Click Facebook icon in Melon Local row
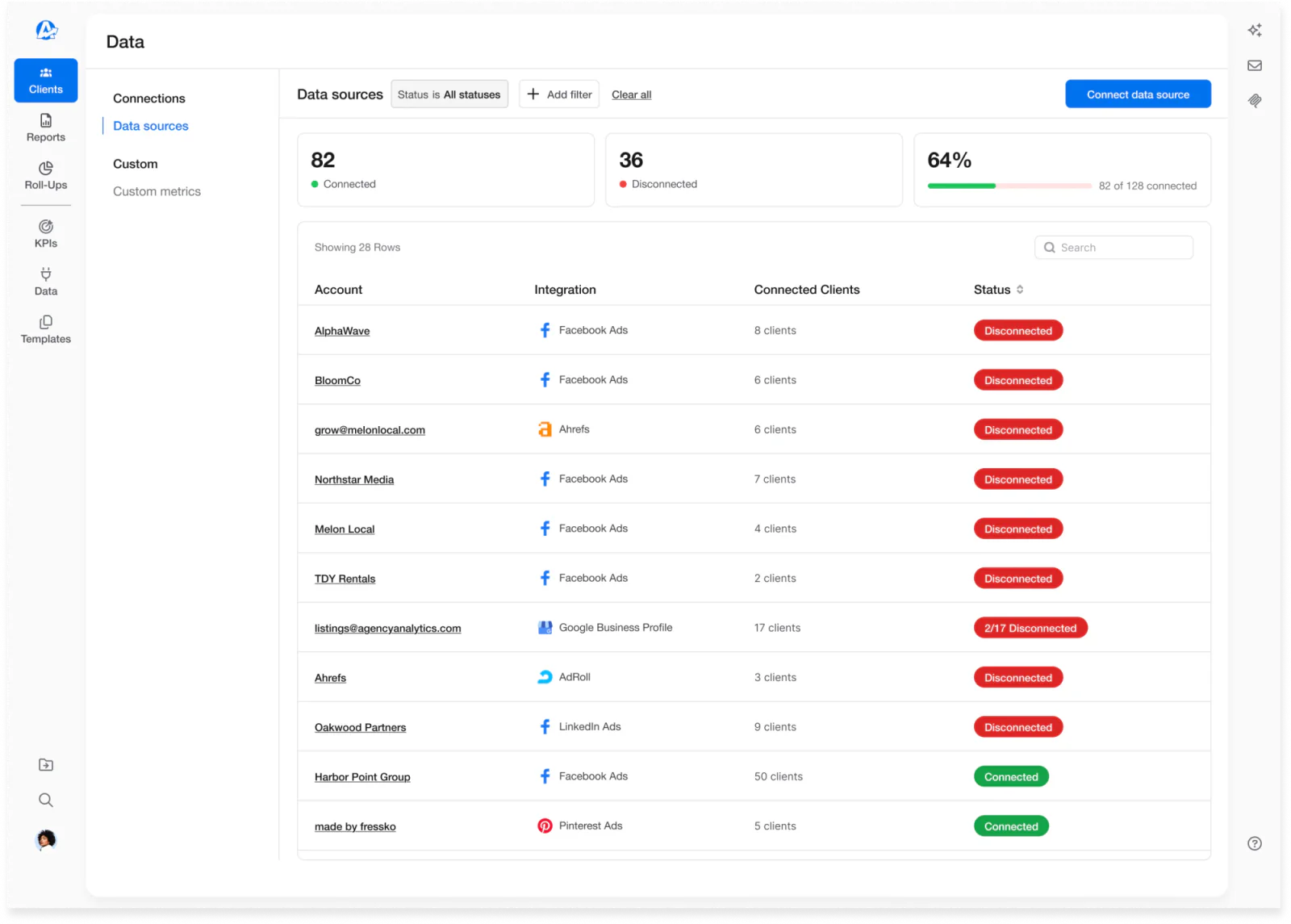Screen dimensions: 1291x924 tap(545, 529)
